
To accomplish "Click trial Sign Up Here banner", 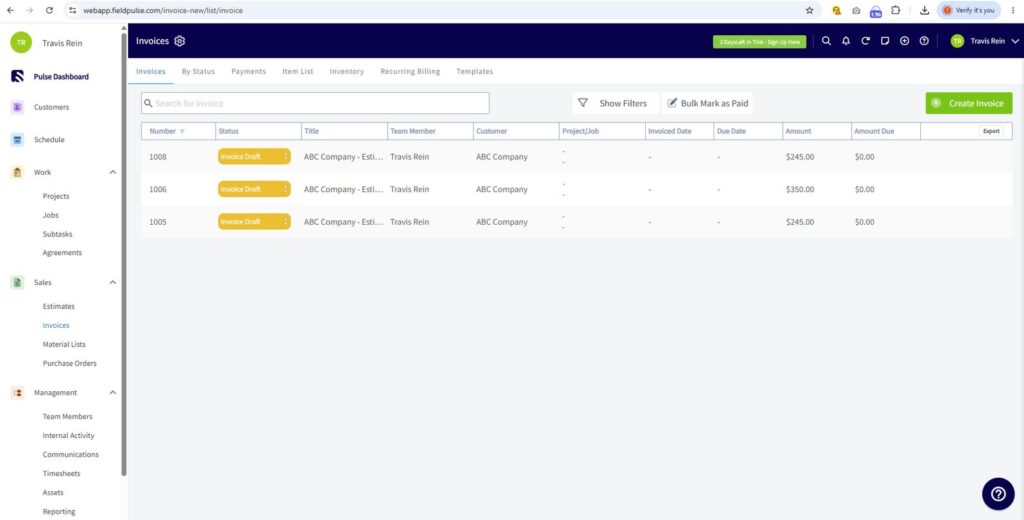I will pos(760,42).
